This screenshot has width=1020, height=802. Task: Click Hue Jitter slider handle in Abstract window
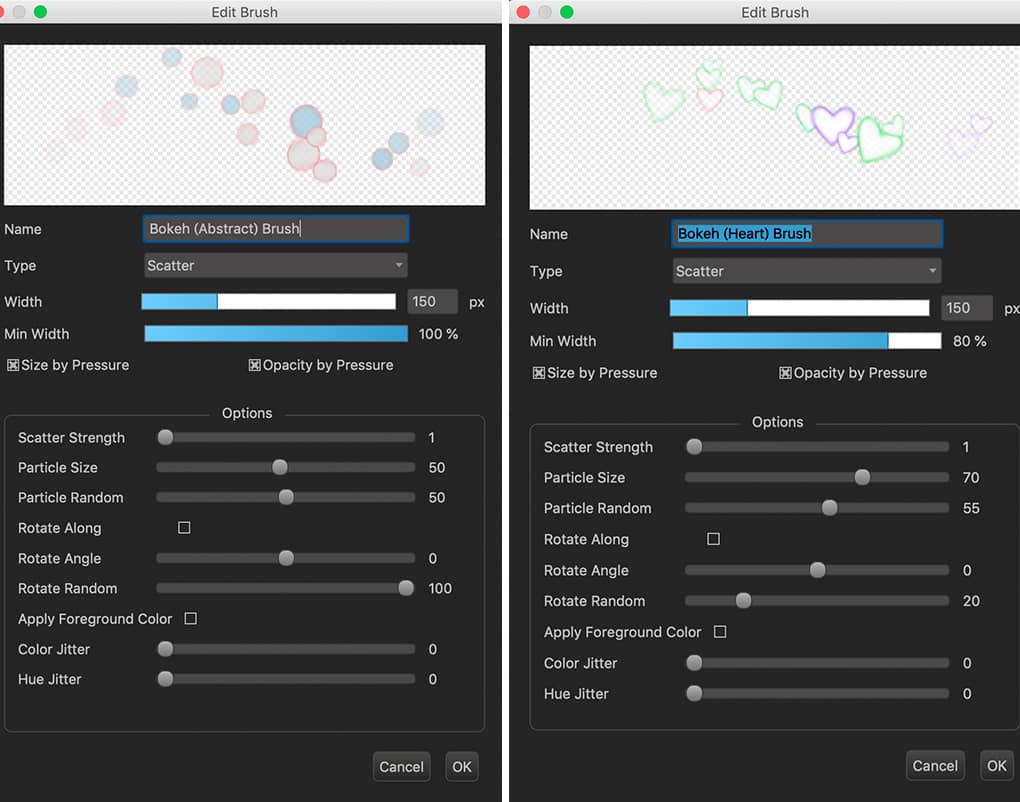click(165, 678)
